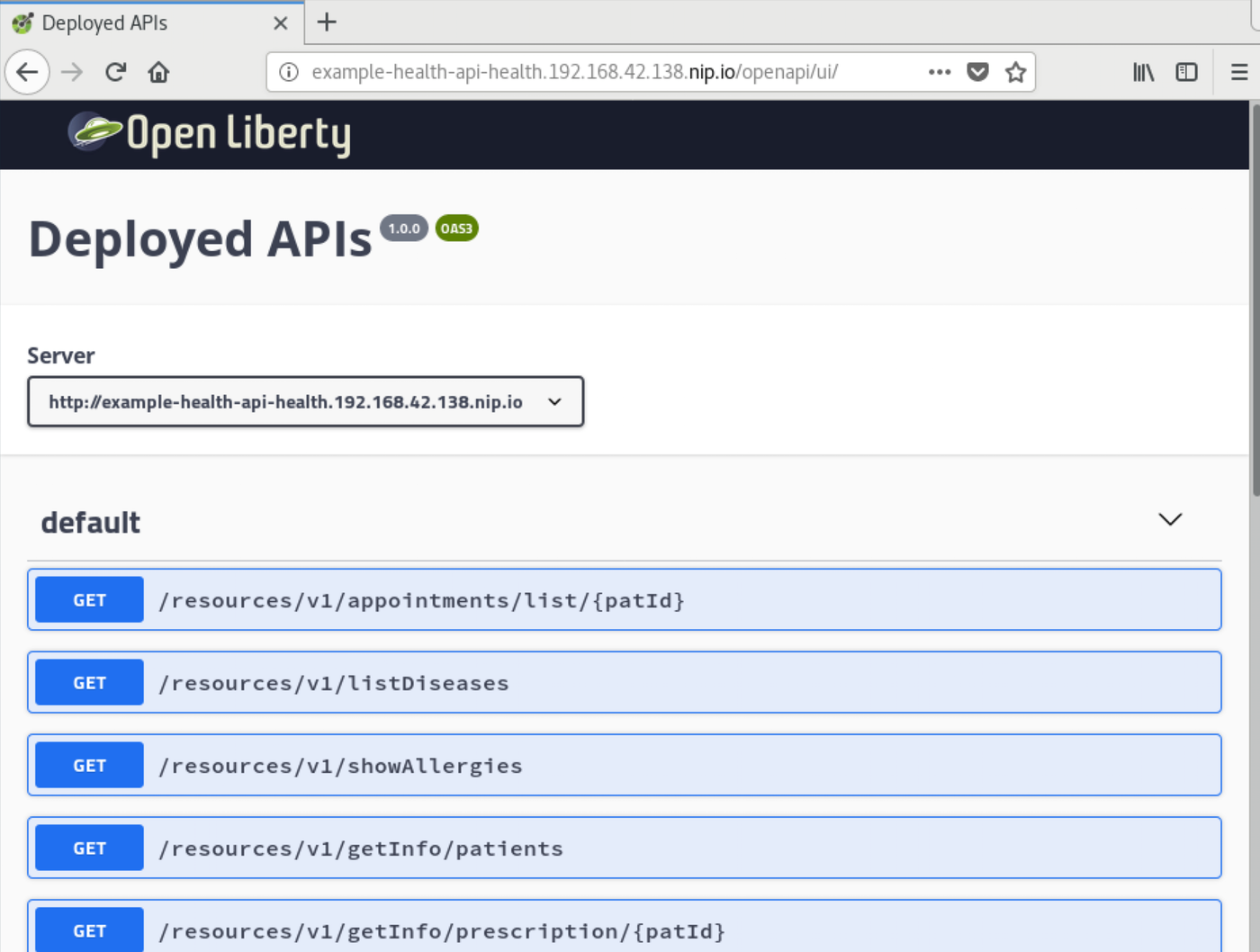Go to the browser home page
Image resolution: width=1260 pixels, height=952 pixels.
coord(158,72)
